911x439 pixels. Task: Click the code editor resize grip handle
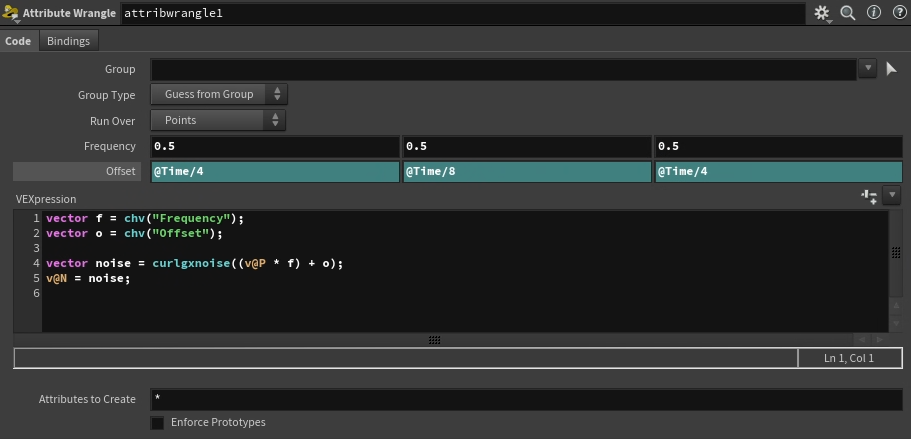tap(434, 340)
